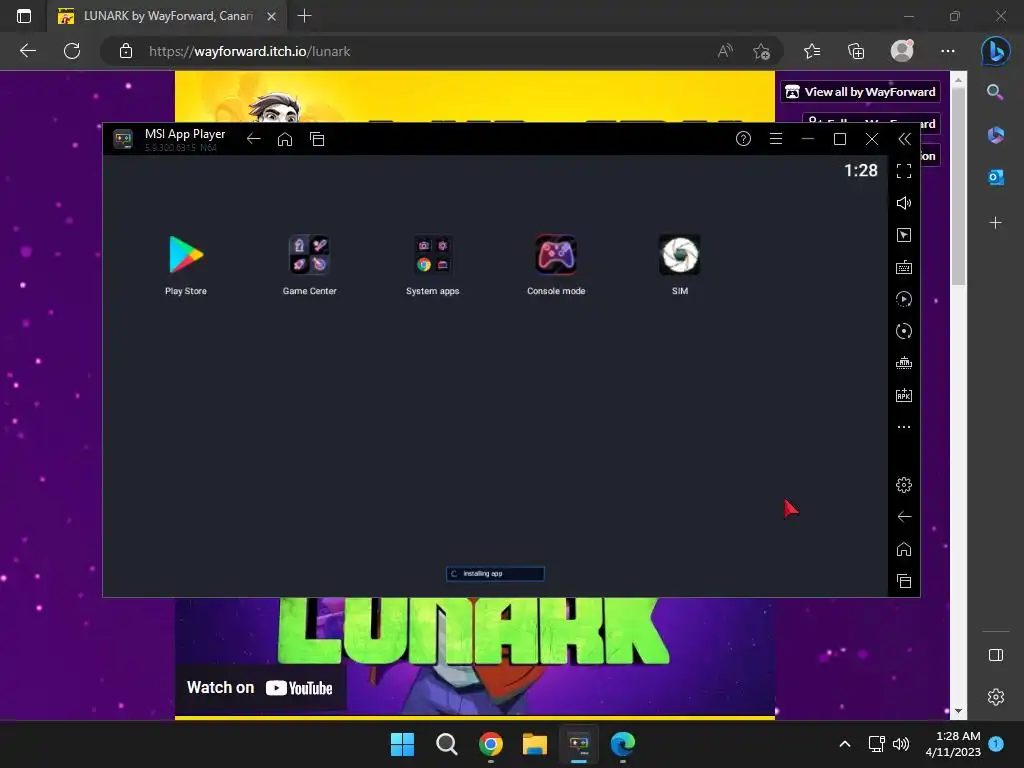Open App Player settings gear
This screenshot has height=768, width=1024.
[x=904, y=485]
